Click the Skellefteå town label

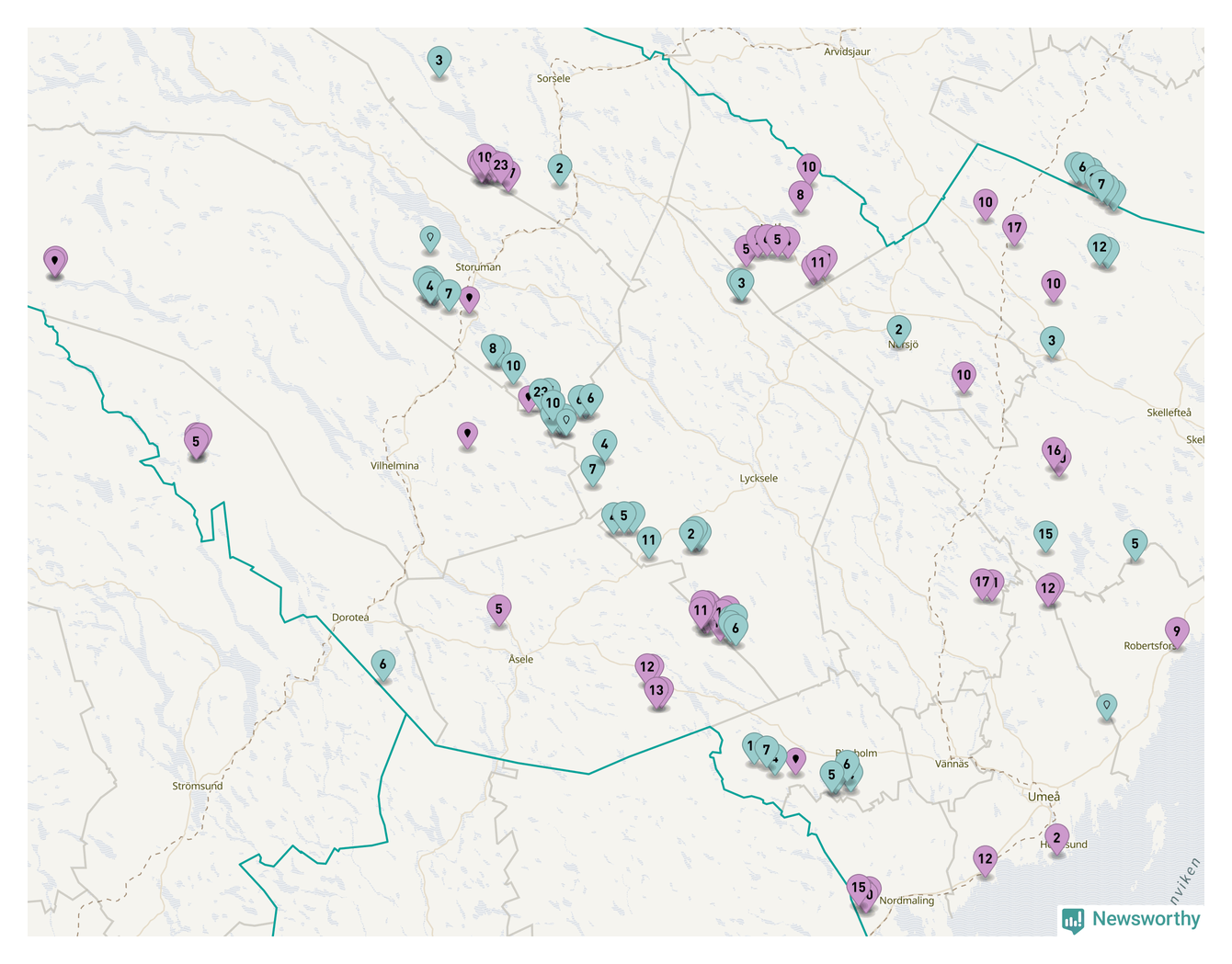[1169, 413]
